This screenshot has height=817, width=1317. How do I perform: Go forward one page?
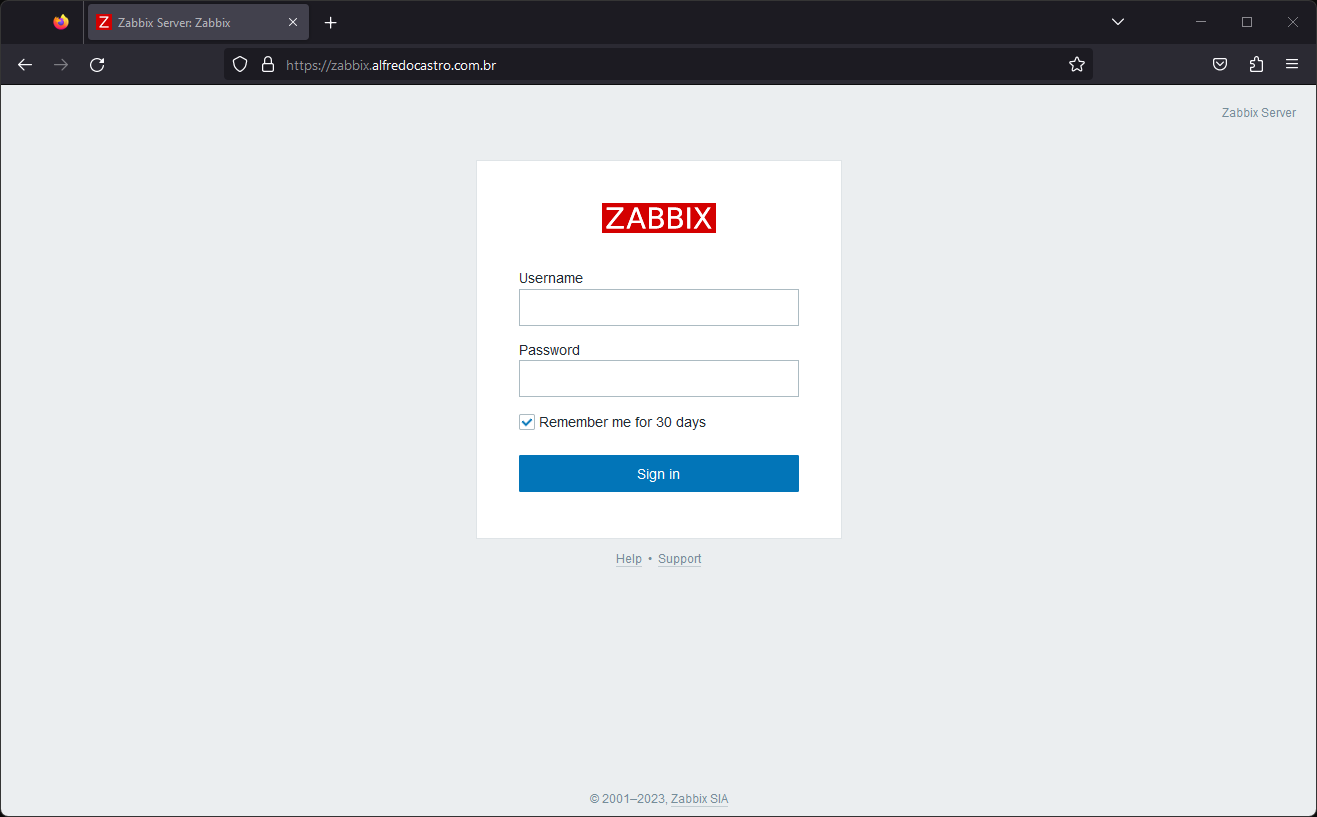[61, 64]
